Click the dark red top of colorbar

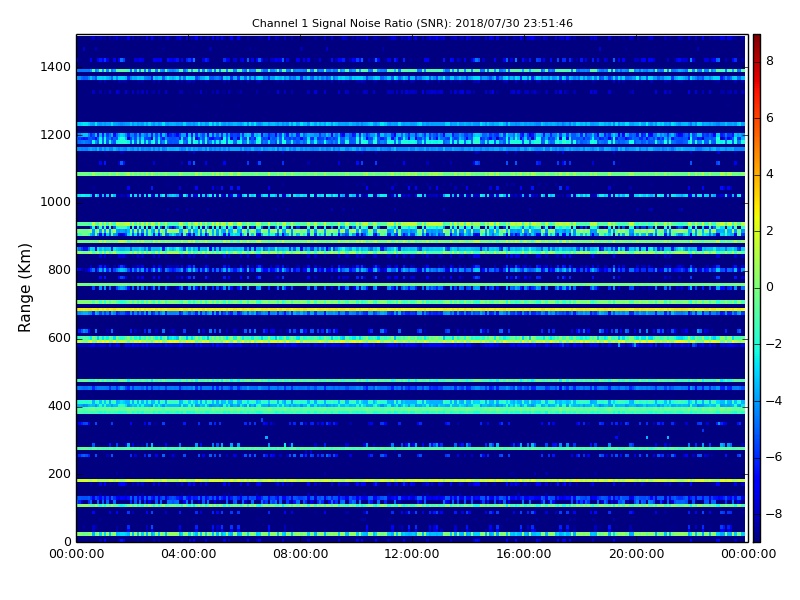(x=757, y=43)
